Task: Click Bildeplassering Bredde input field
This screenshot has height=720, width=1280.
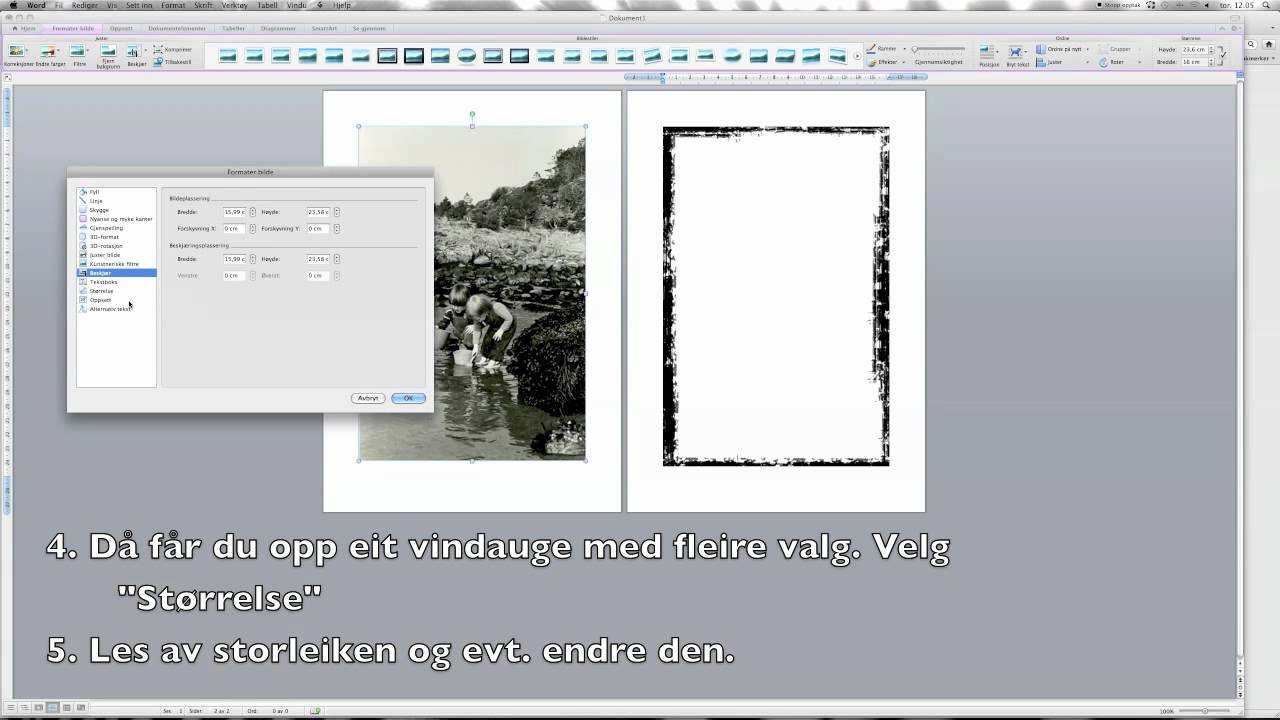Action: tap(234, 212)
